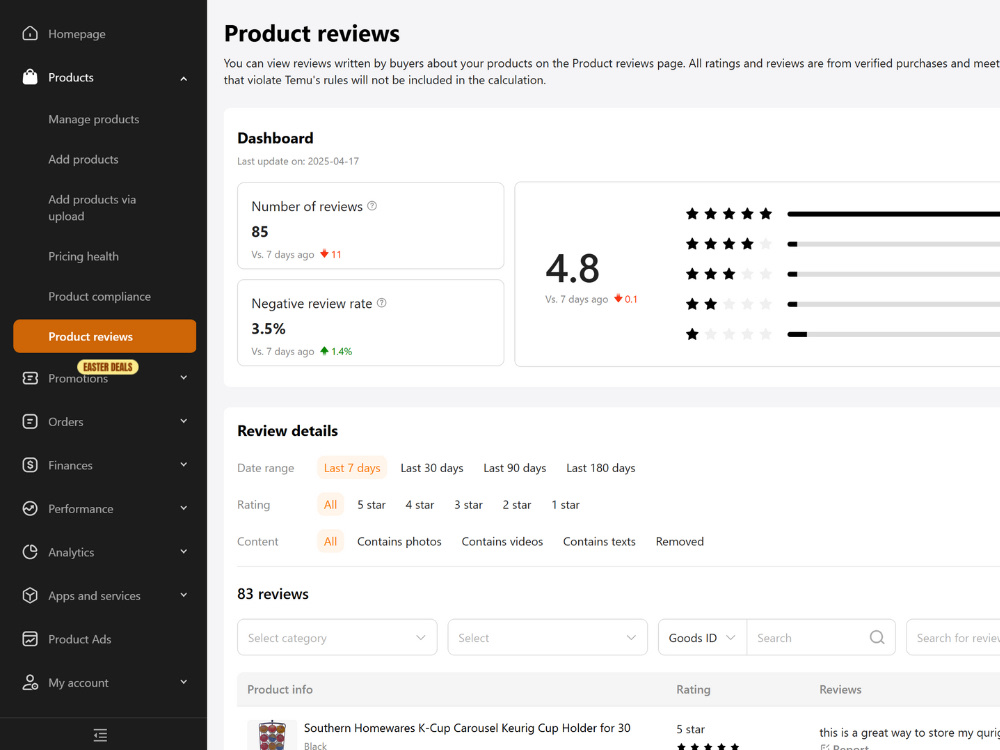Screen dimensions: 1000x750
Task: Click the Rating column header
Action: [x=693, y=689]
